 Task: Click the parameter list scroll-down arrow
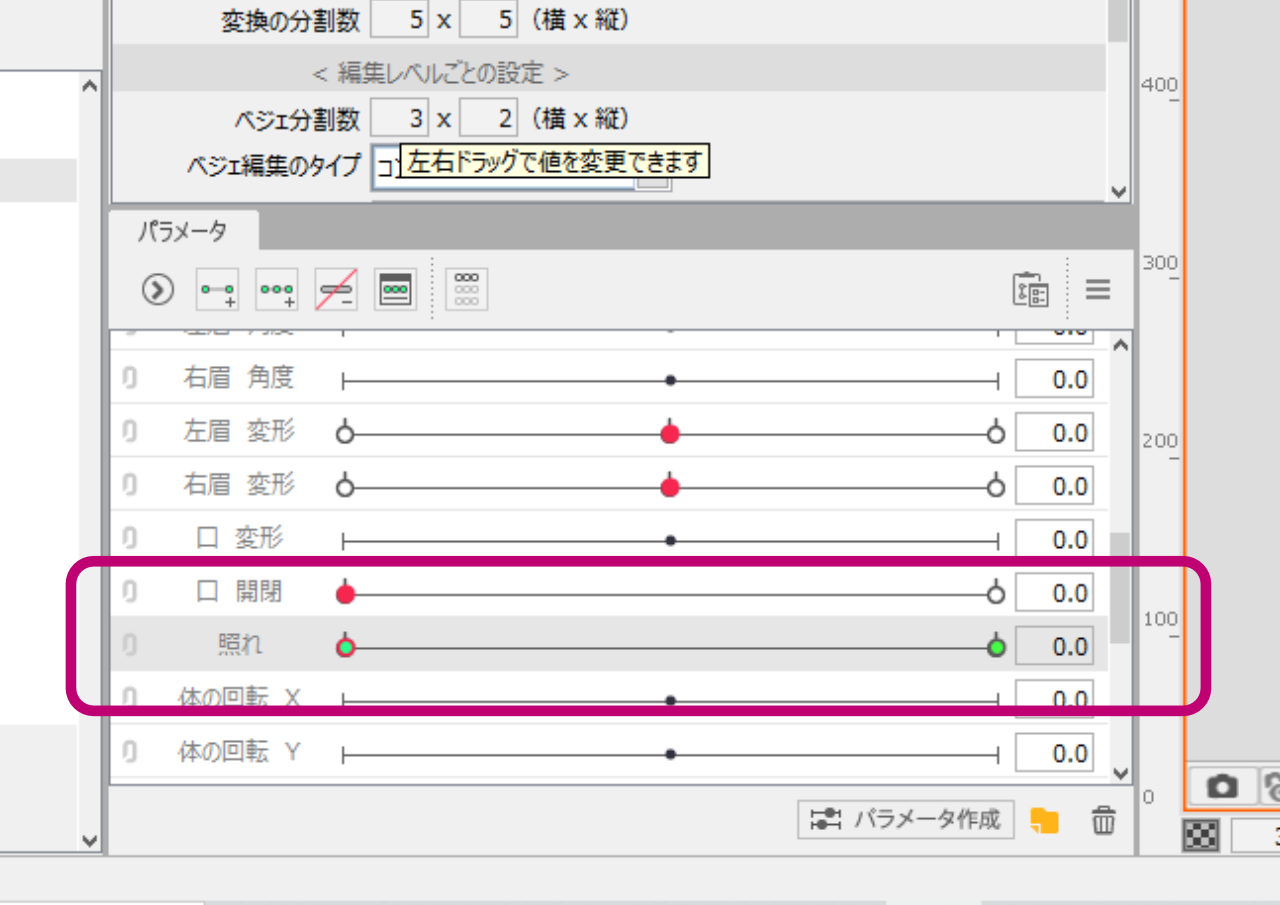pos(1120,772)
